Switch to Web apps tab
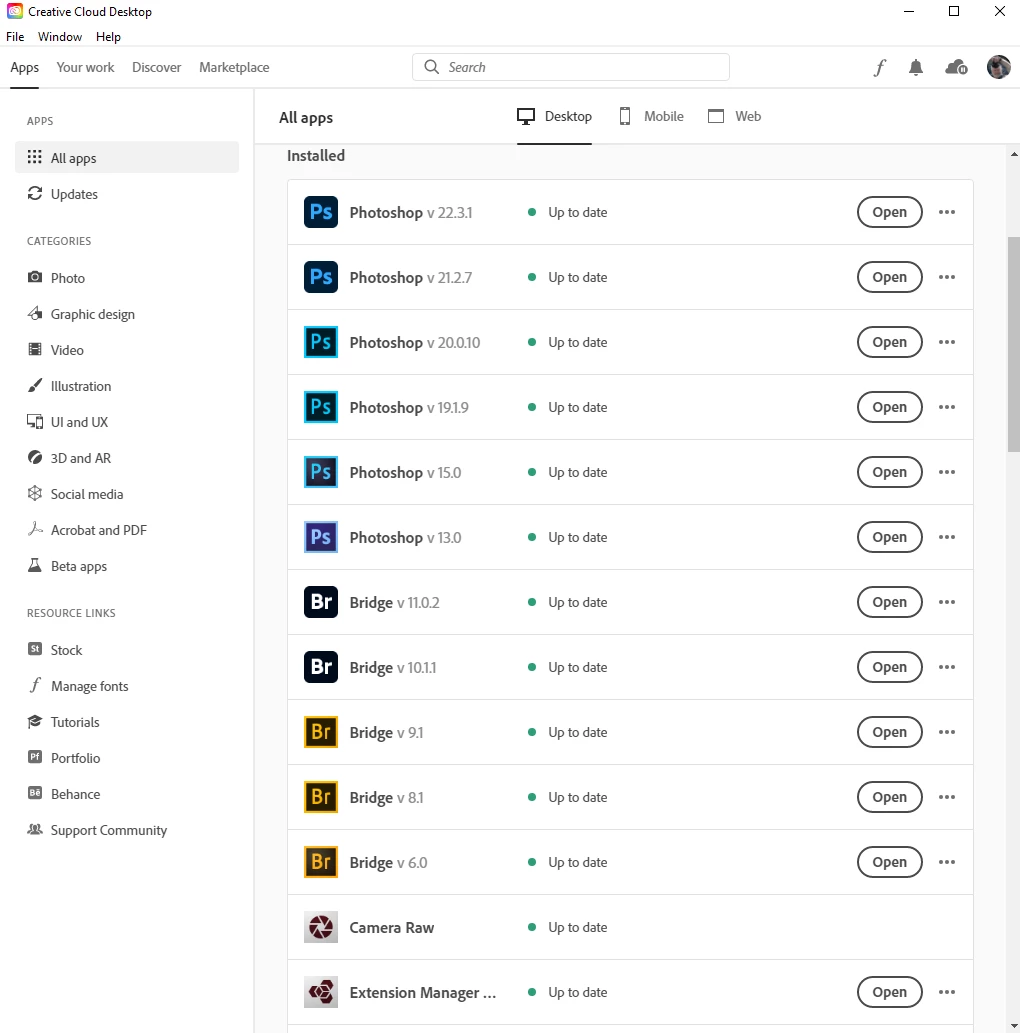 click(x=734, y=117)
